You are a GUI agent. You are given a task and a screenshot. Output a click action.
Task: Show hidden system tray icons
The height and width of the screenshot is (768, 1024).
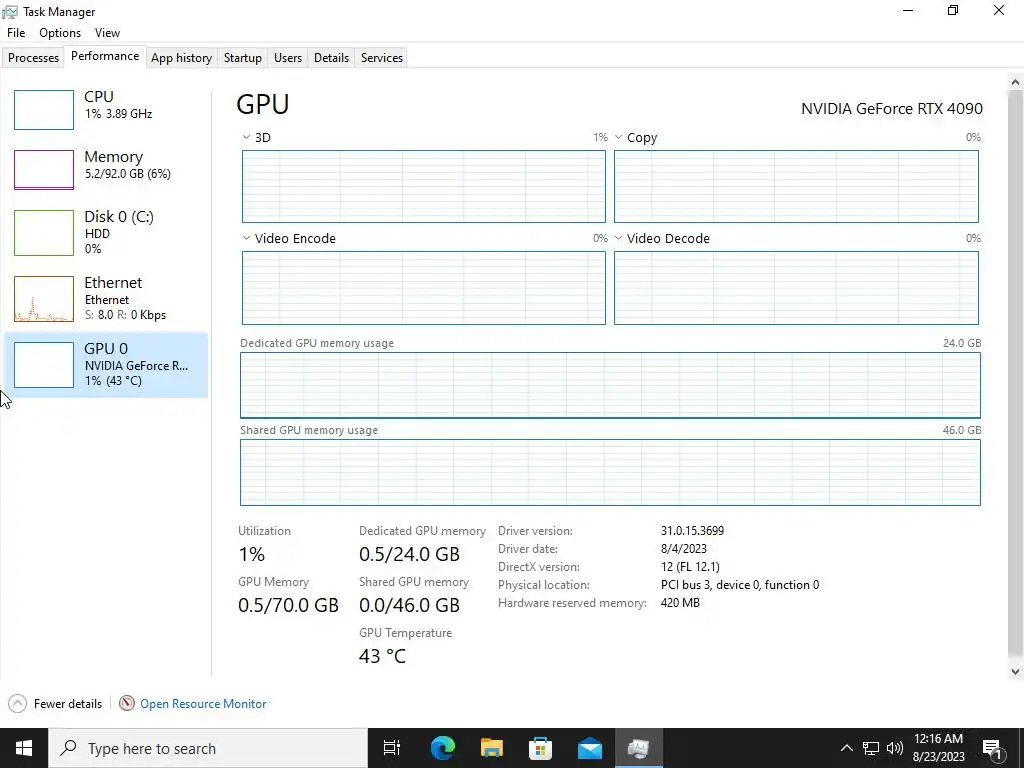846,748
